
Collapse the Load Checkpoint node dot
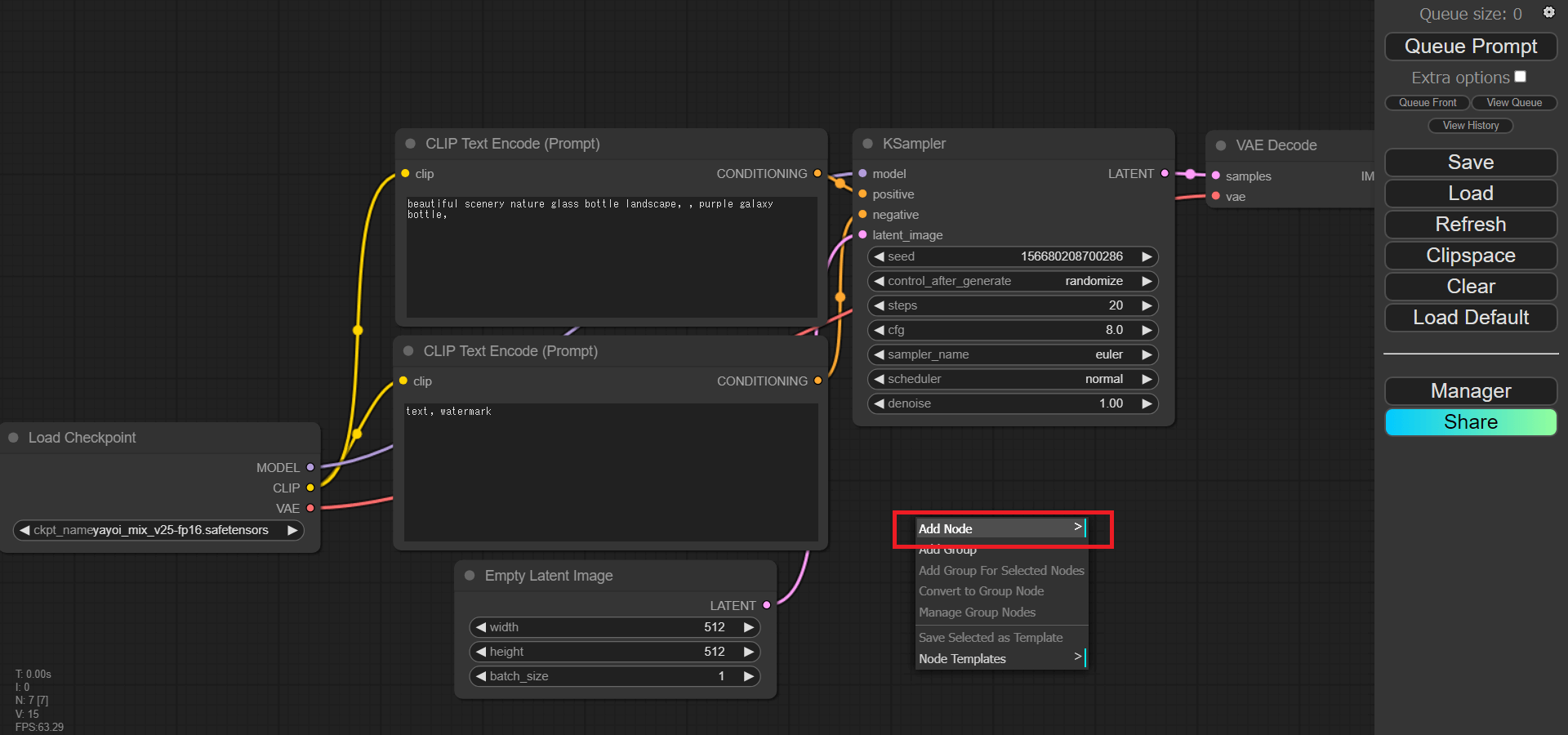pos(13,438)
